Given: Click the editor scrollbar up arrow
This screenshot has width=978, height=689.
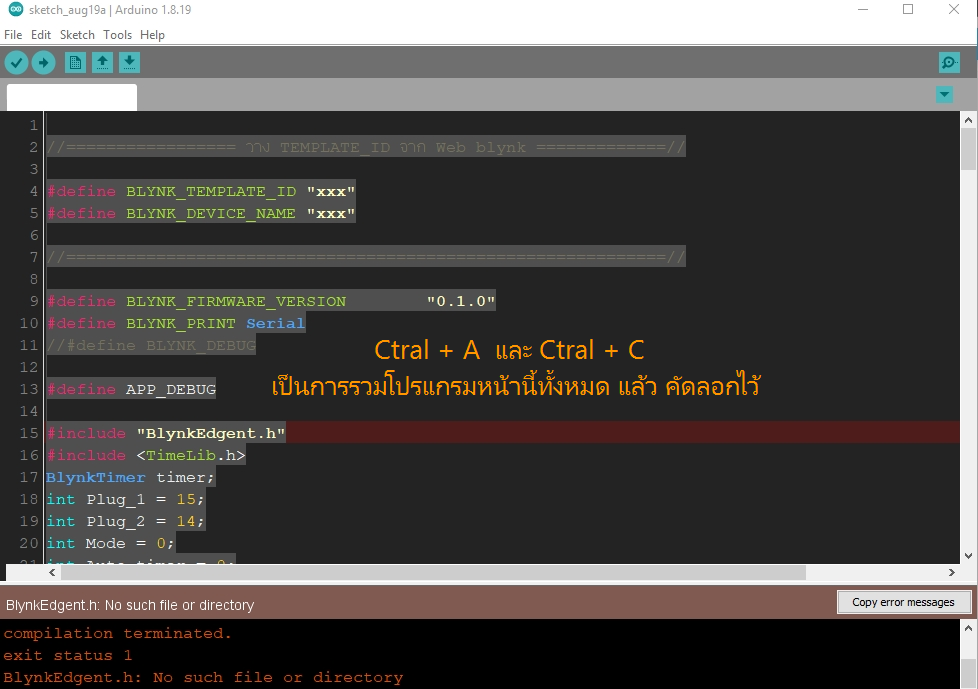Looking at the screenshot, I should point(968,120).
